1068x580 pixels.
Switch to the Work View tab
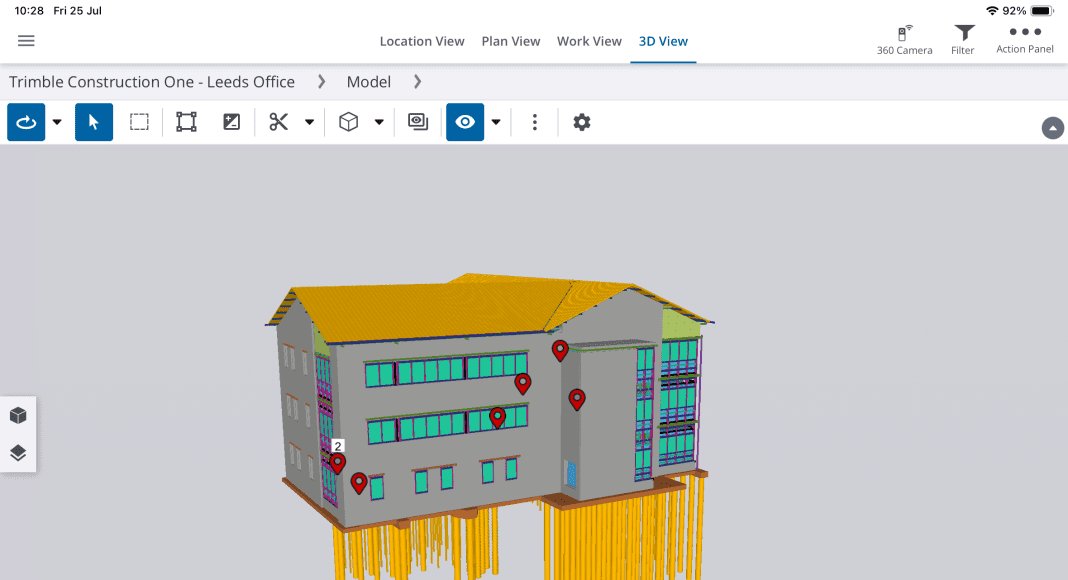(x=589, y=41)
